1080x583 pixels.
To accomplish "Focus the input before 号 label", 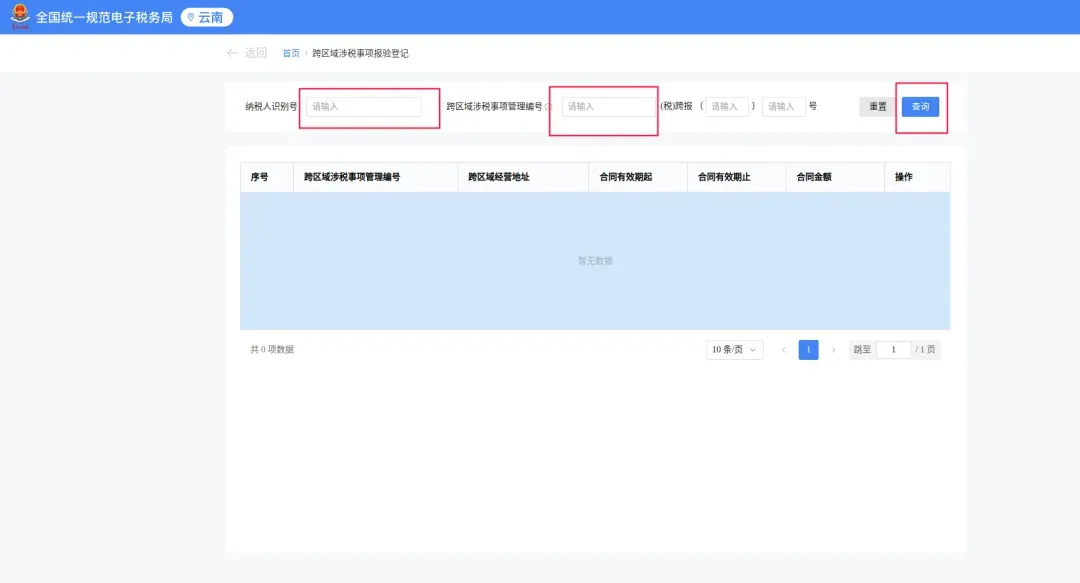I will [x=783, y=107].
